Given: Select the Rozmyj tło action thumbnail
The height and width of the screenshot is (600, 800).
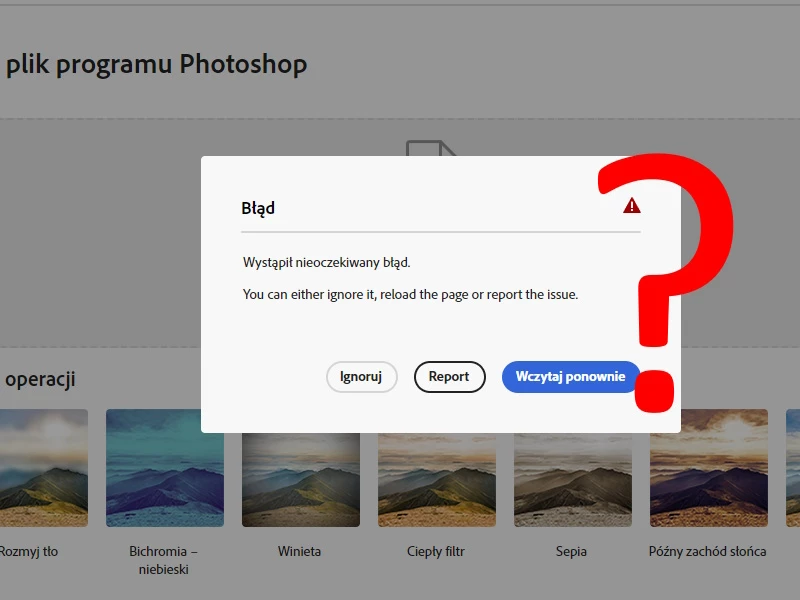Looking at the screenshot, I should coord(44,468).
